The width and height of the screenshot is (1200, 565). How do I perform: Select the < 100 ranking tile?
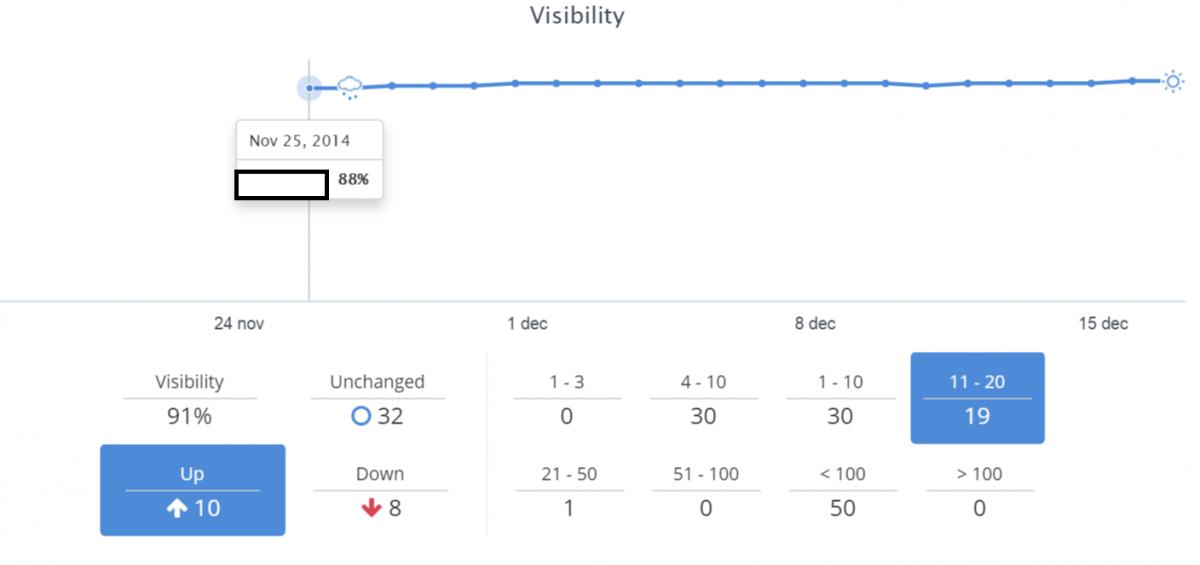[x=843, y=491]
